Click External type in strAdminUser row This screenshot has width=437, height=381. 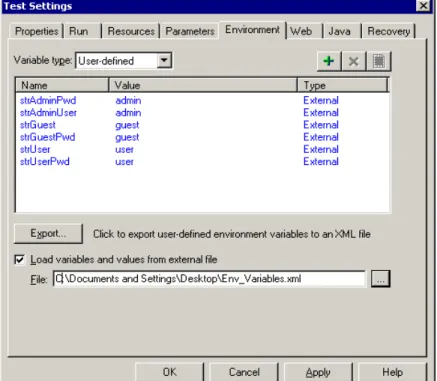tap(321, 113)
